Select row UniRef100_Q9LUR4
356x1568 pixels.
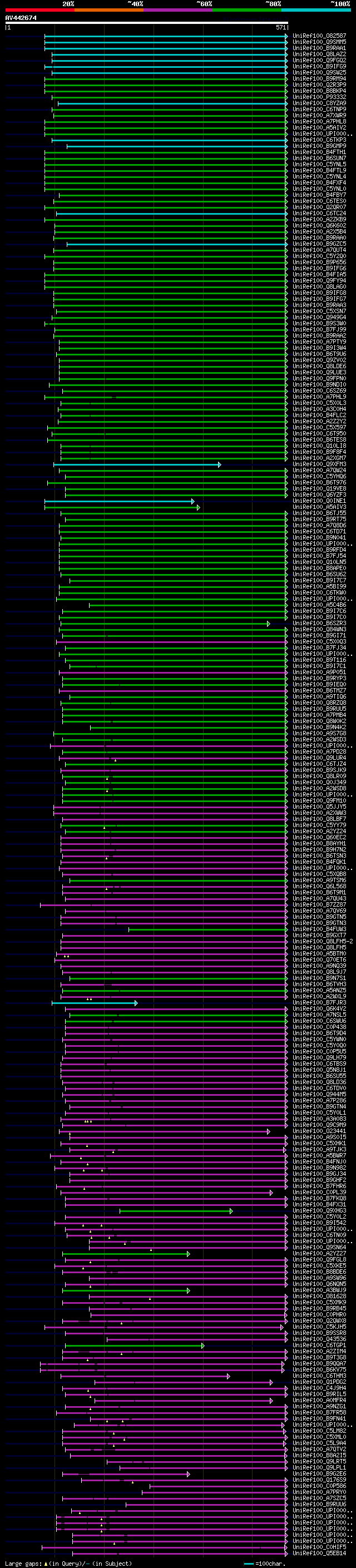point(319,758)
